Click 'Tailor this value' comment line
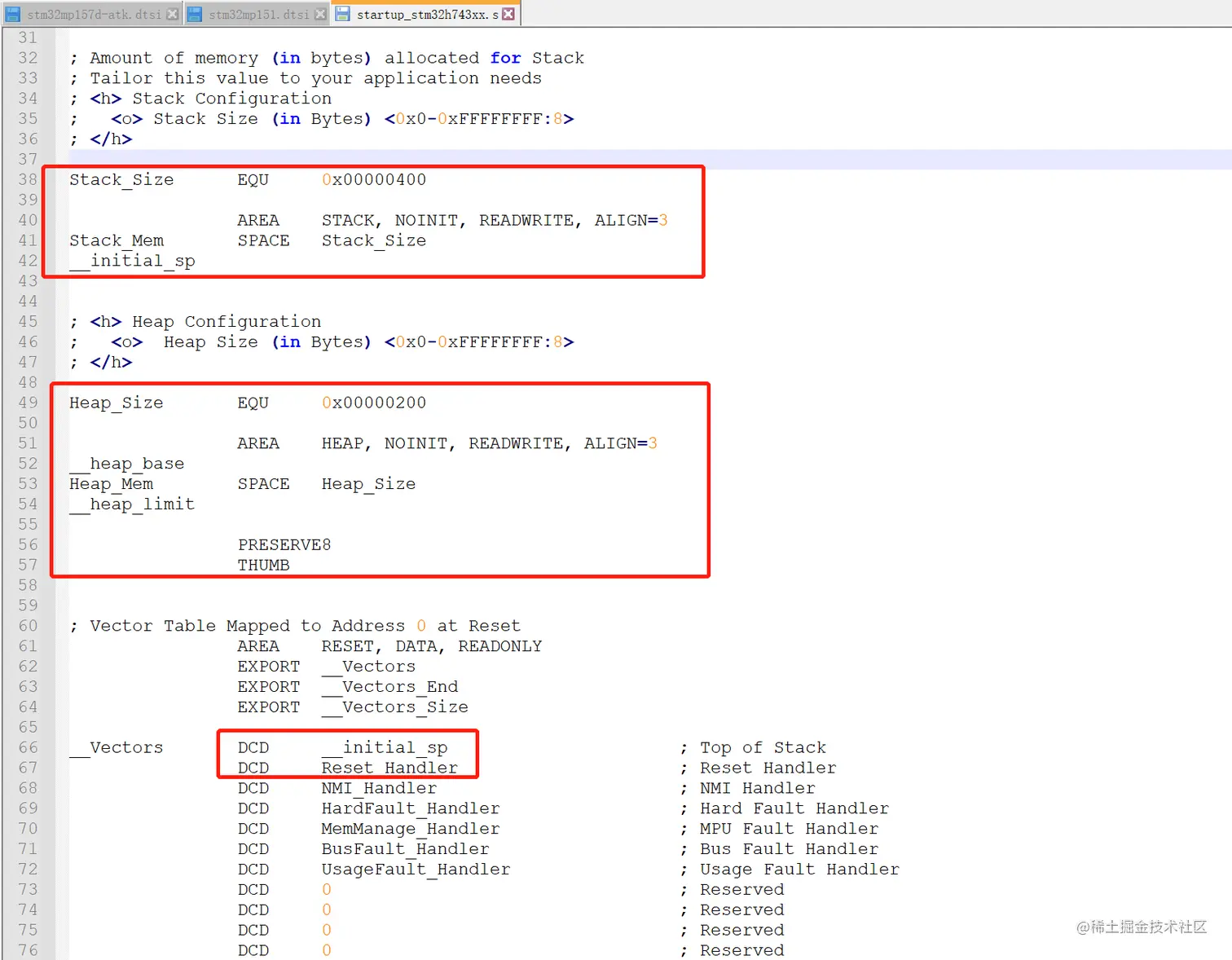 306,78
